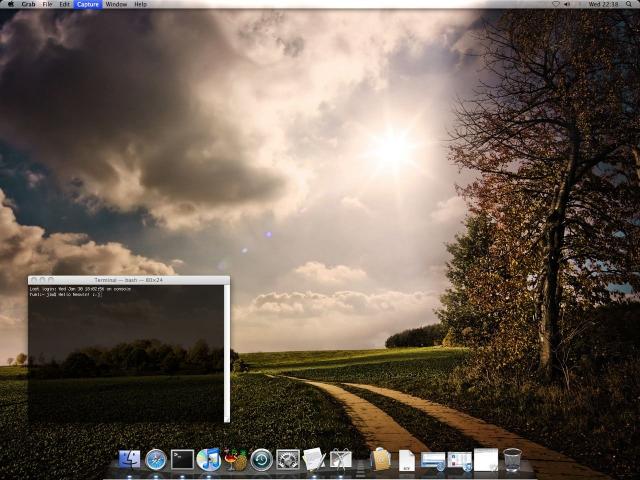Open iTunes from the Dock
Image resolution: width=640 pixels, height=480 pixels.
(x=209, y=460)
